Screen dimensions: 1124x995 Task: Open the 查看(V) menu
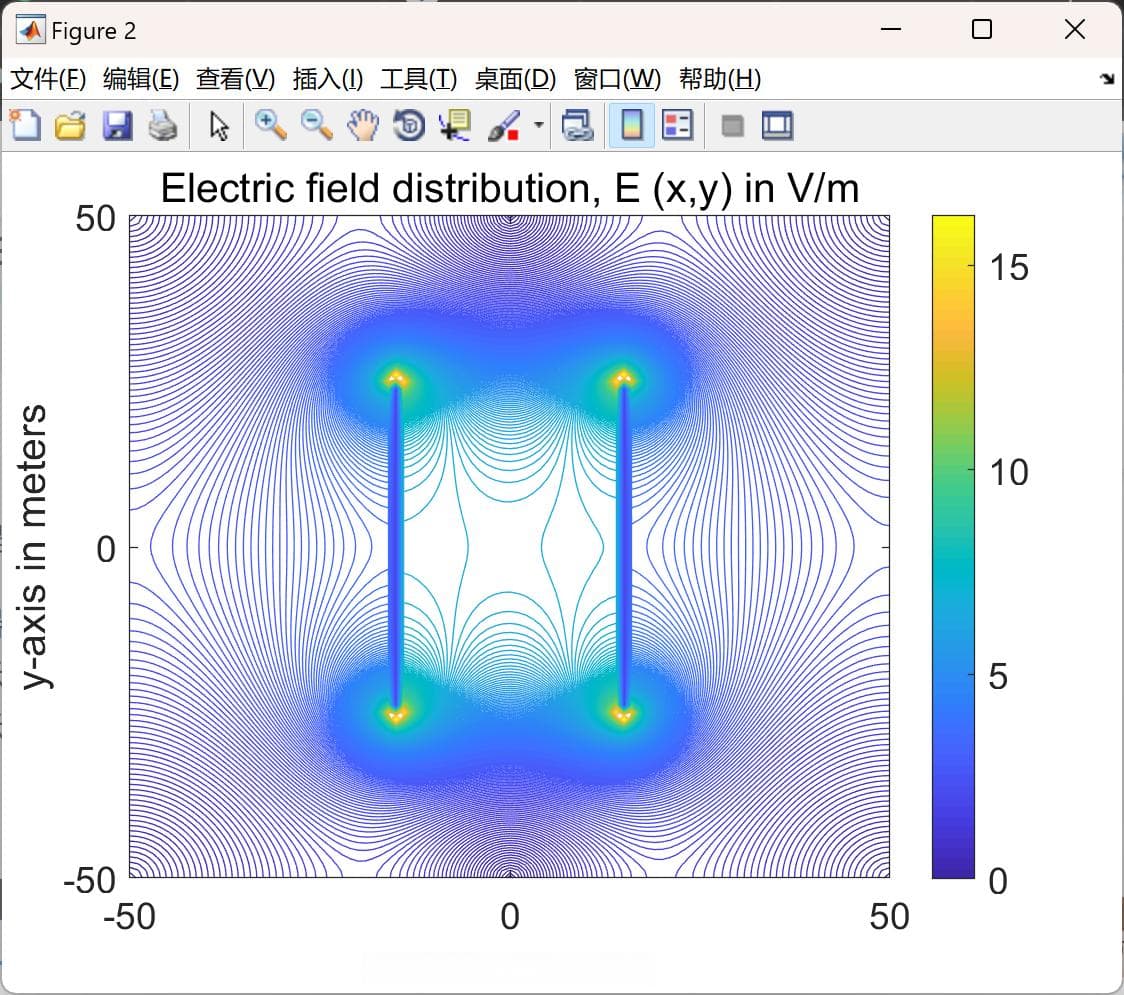[235, 79]
